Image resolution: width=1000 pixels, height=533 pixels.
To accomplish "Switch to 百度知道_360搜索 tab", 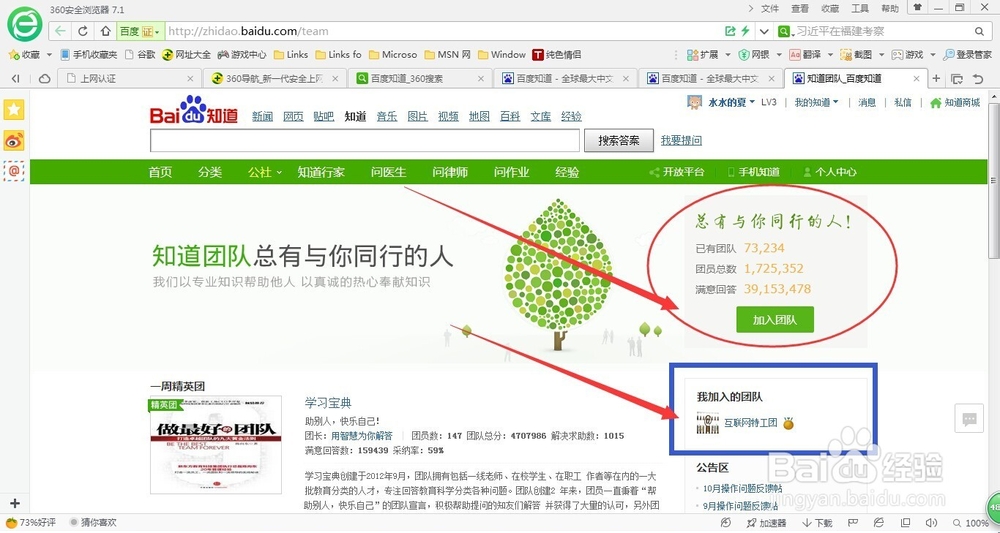I will pyautogui.click(x=420, y=78).
